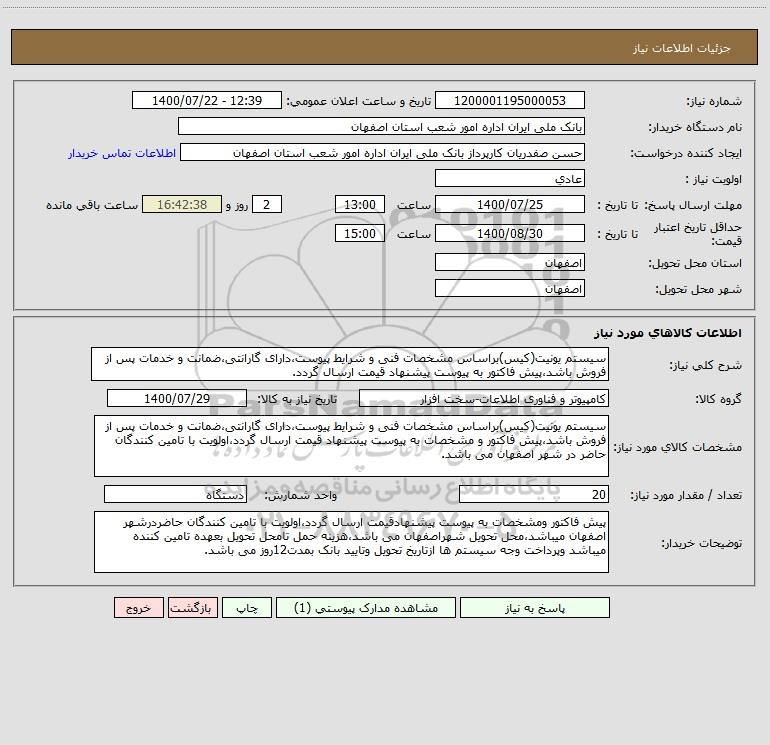
Task: Click the چاپ print button
Action: (x=247, y=607)
